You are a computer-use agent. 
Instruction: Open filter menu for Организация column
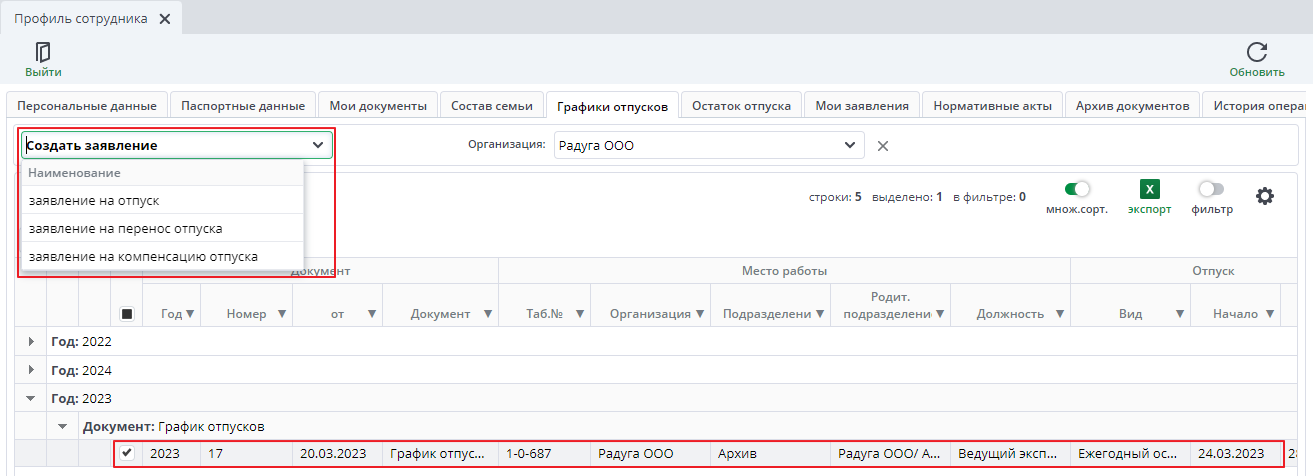(x=700, y=314)
